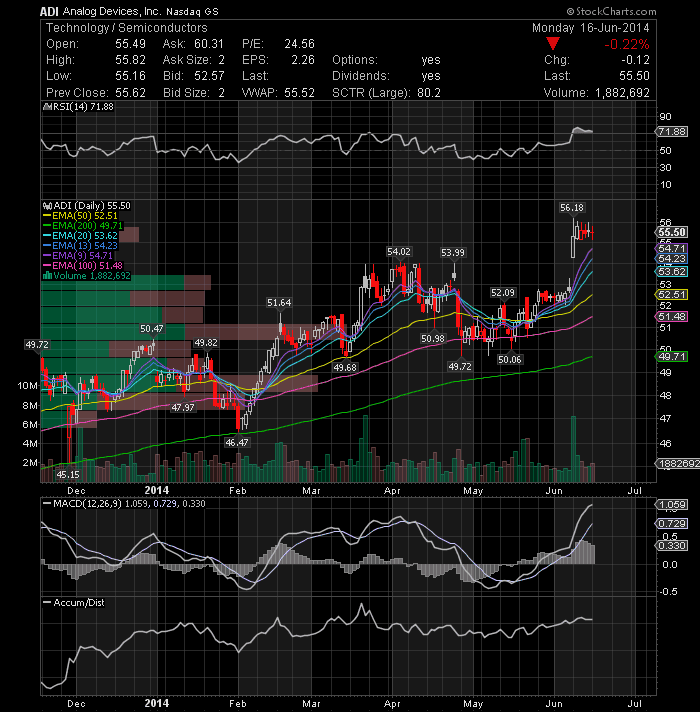Viewport: 700px width, 712px height.
Task: Click the P/E value 24.56
Action: (x=300, y=44)
